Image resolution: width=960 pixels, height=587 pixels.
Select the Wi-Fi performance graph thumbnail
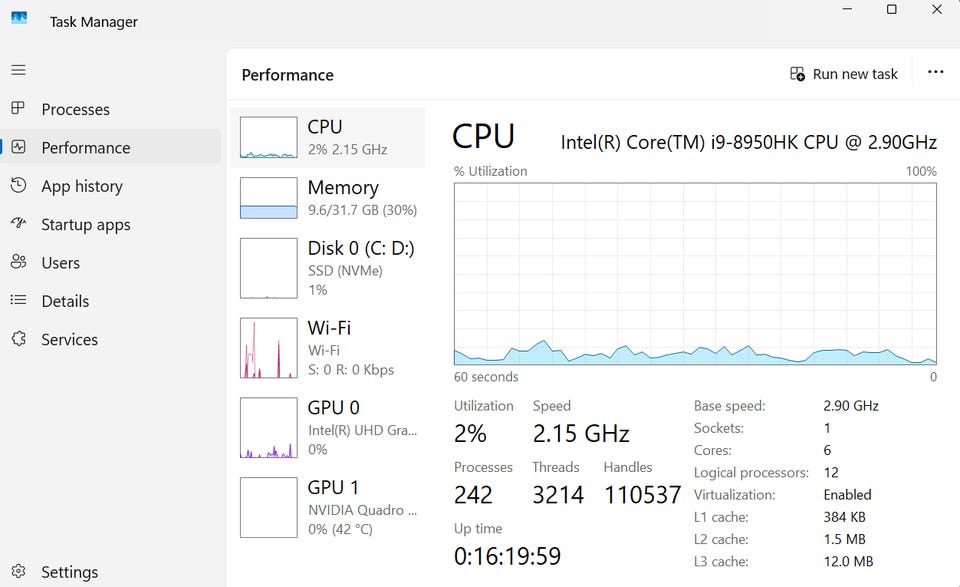pos(269,348)
